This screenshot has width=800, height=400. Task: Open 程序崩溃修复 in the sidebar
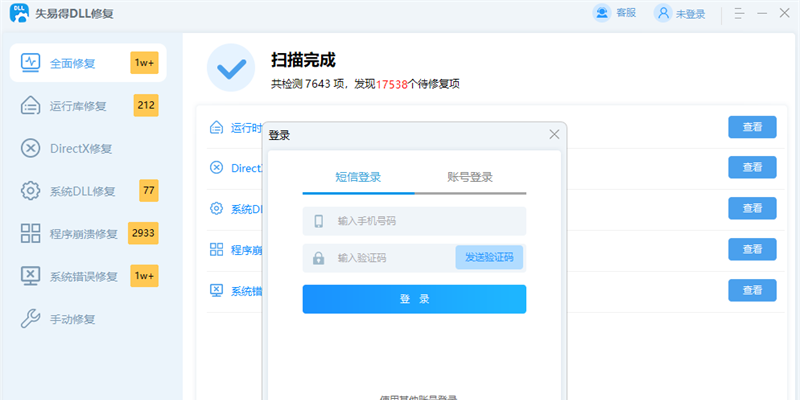[88, 233]
